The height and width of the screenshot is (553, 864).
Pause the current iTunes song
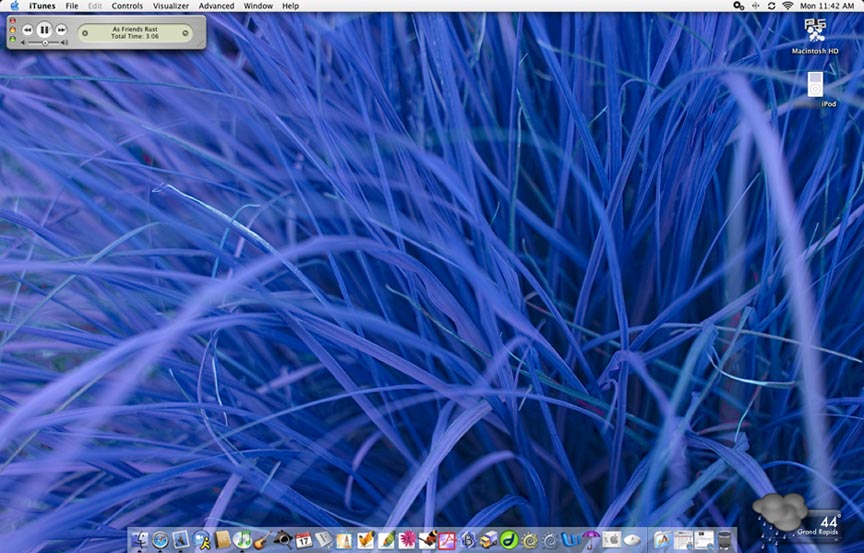pos(44,30)
